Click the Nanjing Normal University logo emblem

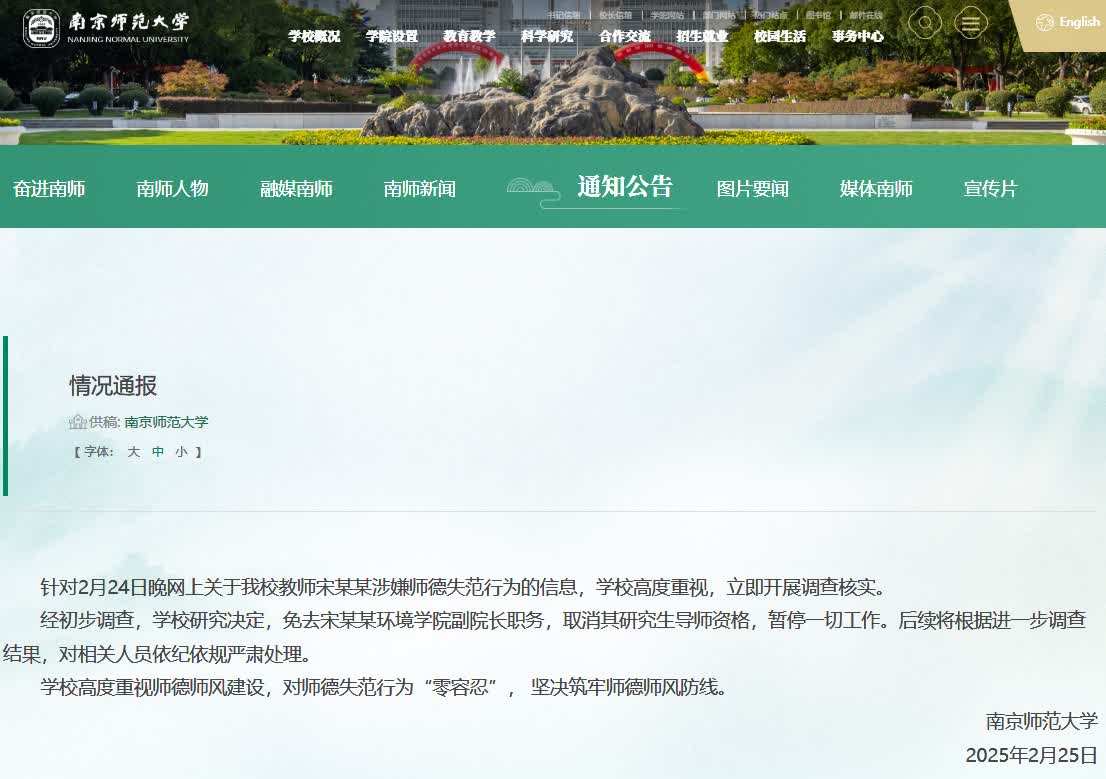(41, 29)
